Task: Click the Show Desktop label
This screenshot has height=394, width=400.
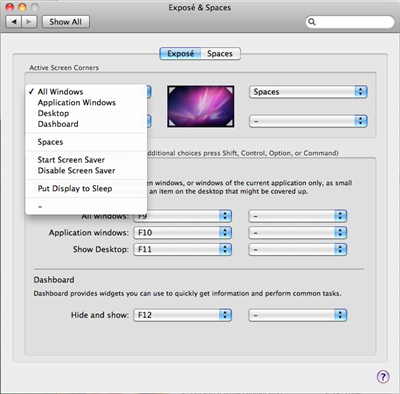Action: point(101,249)
